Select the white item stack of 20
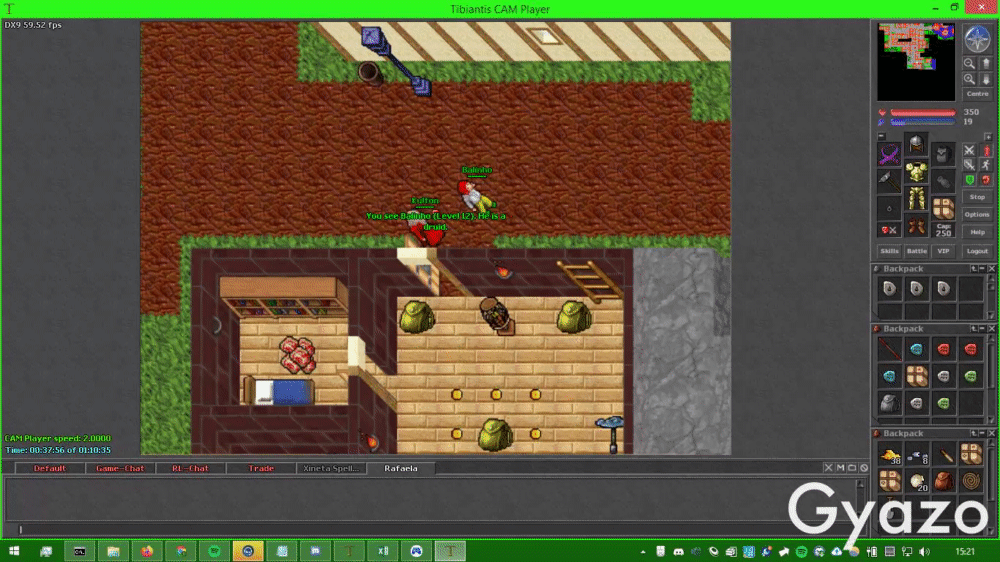This screenshot has height=562, width=1000. click(916, 481)
